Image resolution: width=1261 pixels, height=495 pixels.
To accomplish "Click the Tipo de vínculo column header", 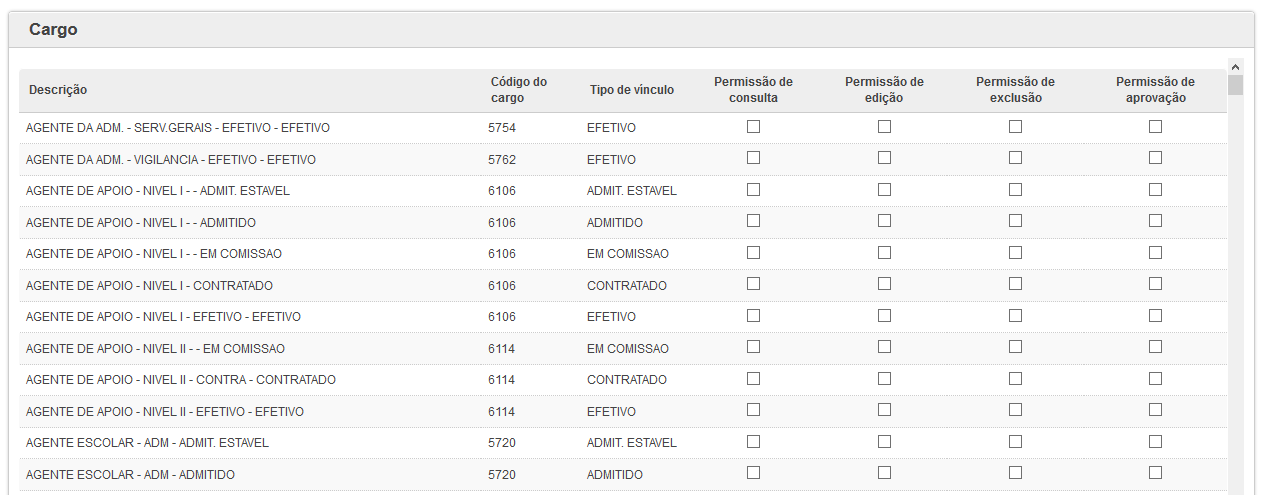I will tap(631, 90).
